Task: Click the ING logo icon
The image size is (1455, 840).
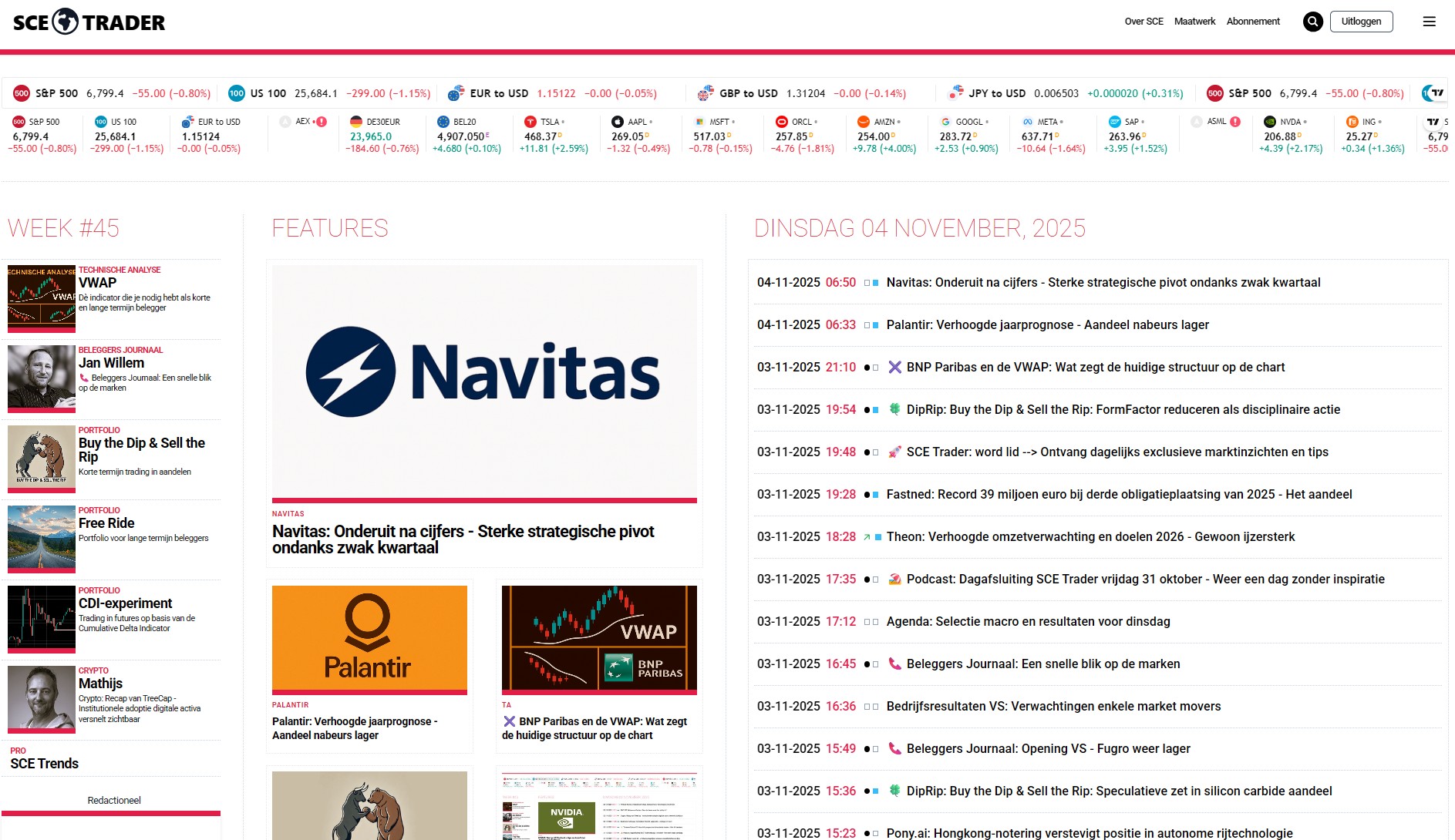Action: pyautogui.click(x=1352, y=122)
